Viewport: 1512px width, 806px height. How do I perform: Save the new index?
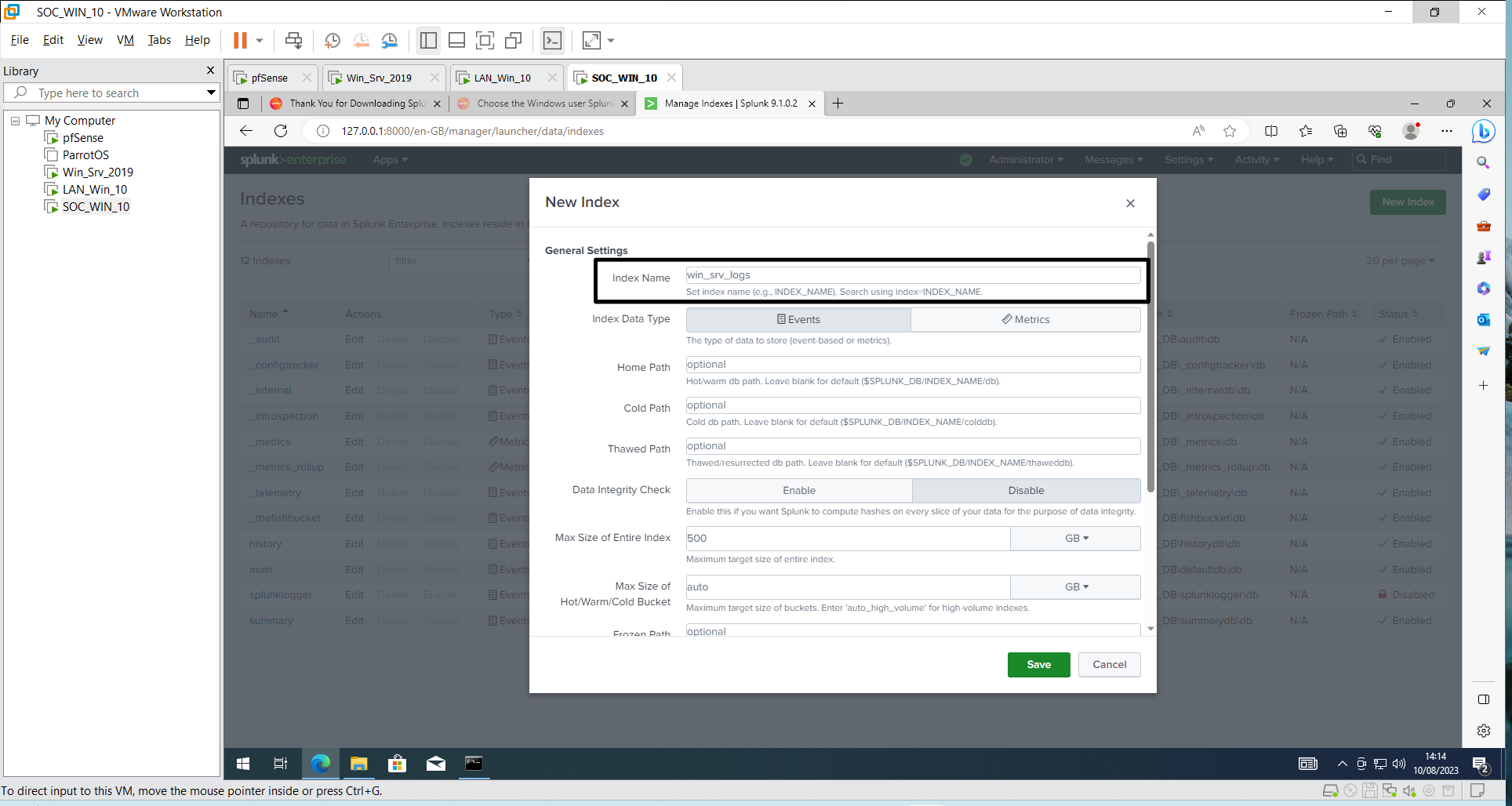tap(1038, 664)
